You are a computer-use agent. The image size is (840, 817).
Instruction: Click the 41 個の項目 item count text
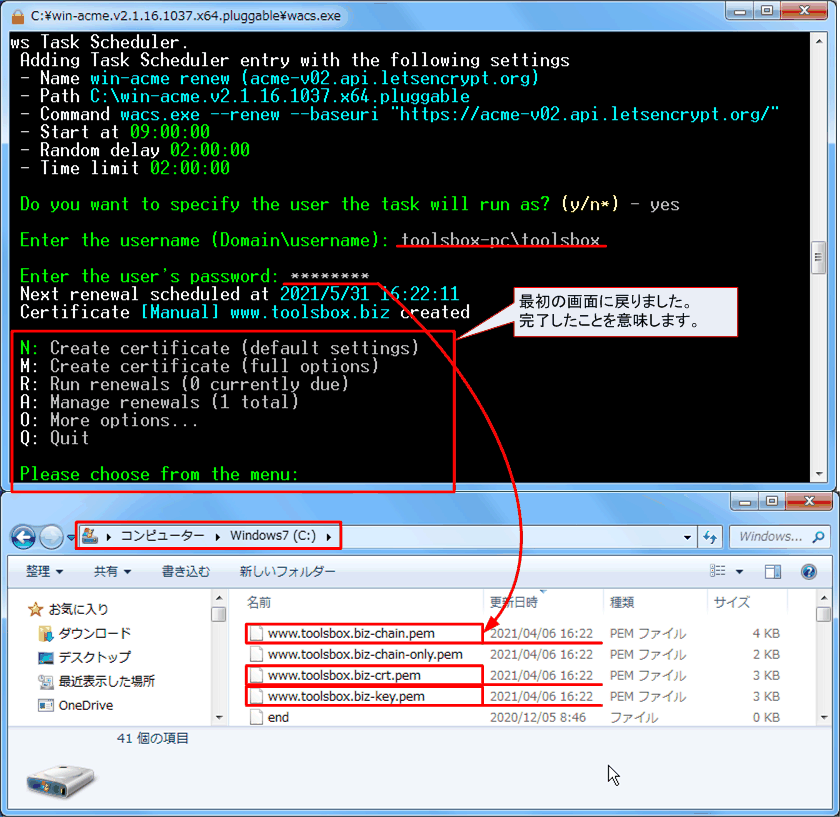pos(153,739)
